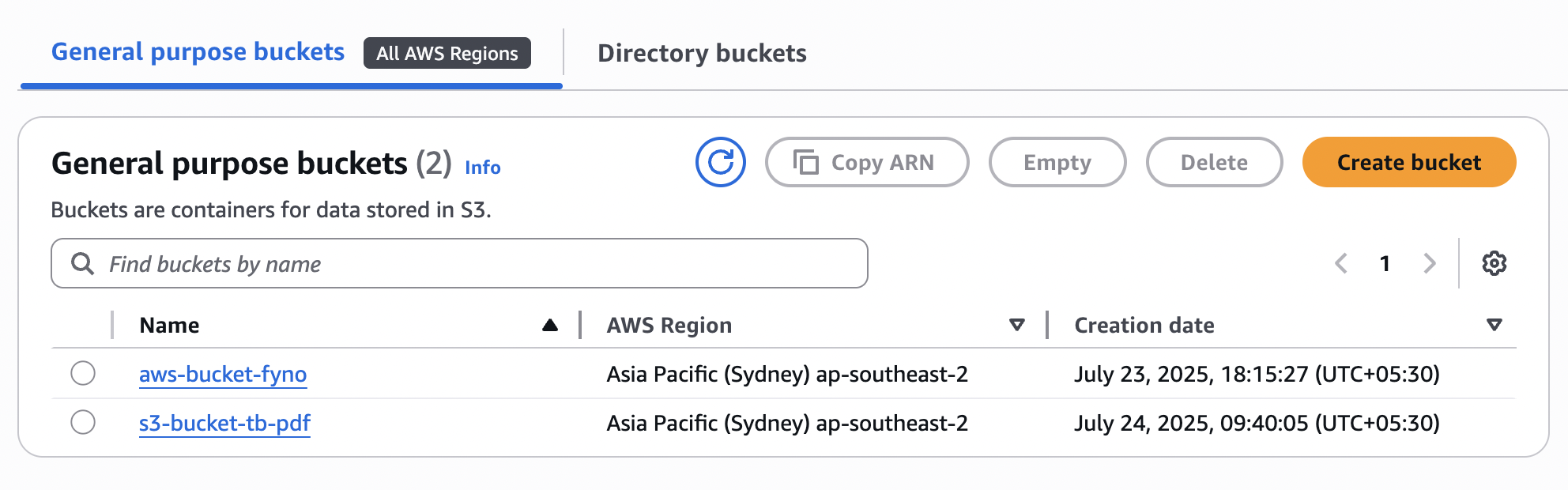Open the aws-bucket-fyno bucket link
Viewport: 1568px width, 490px height.
223,374
